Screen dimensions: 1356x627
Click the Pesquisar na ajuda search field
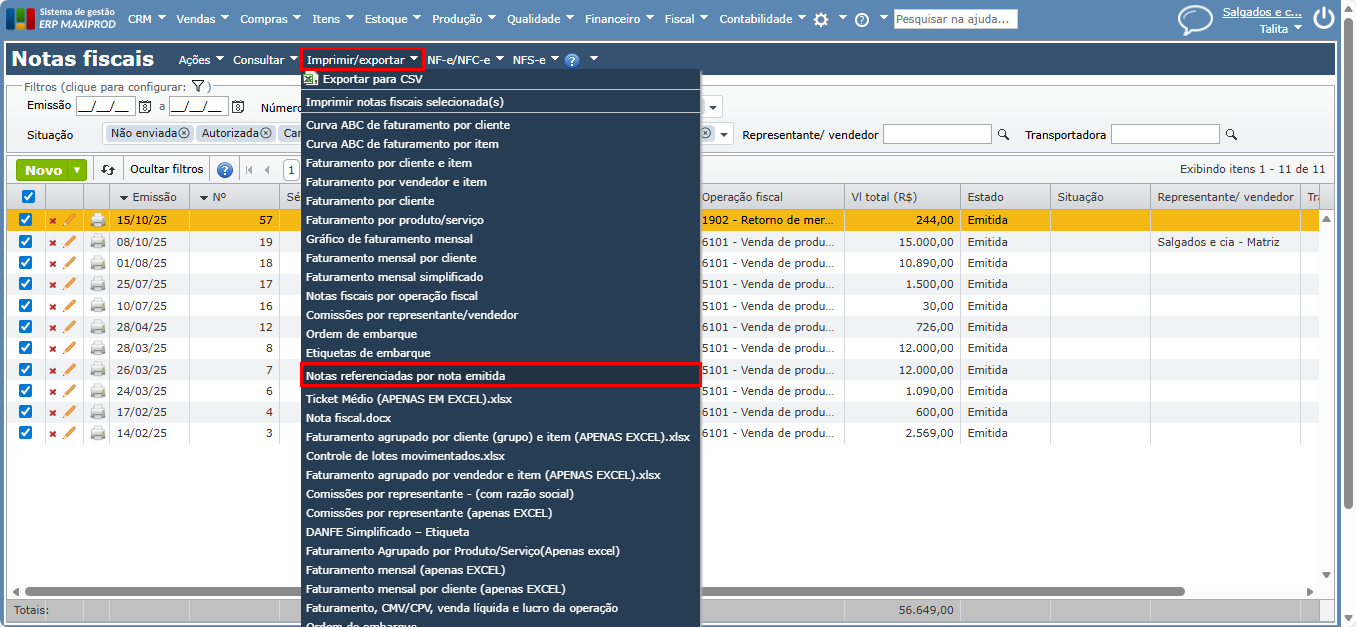coord(955,19)
